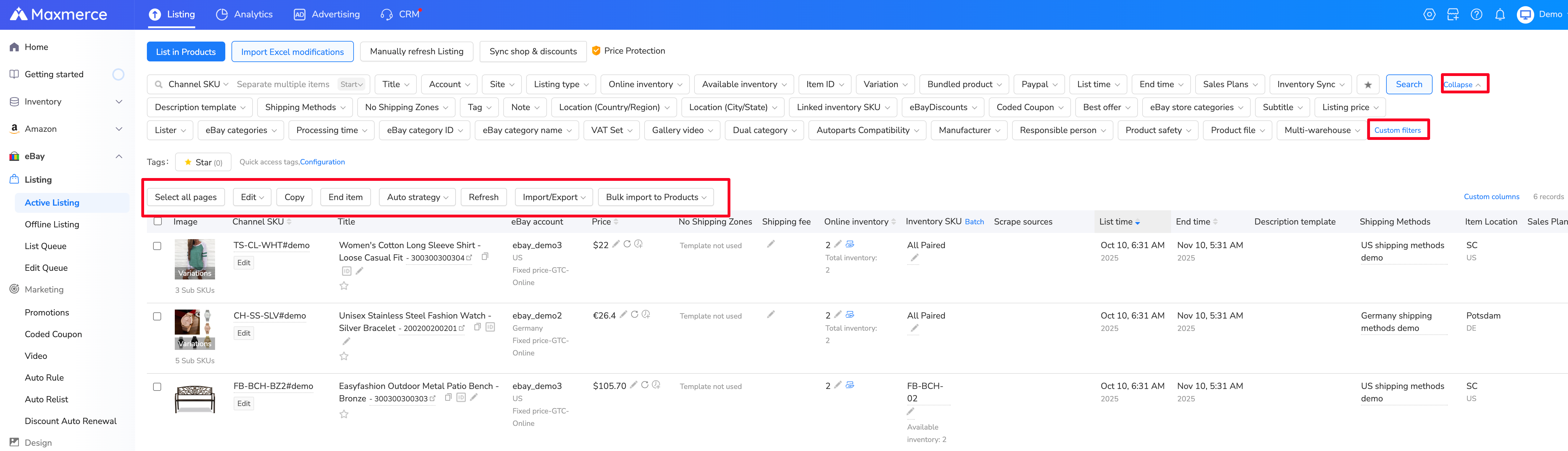The height and width of the screenshot is (451, 1568).
Task: Sort by List time column header
Action: point(1119,222)
